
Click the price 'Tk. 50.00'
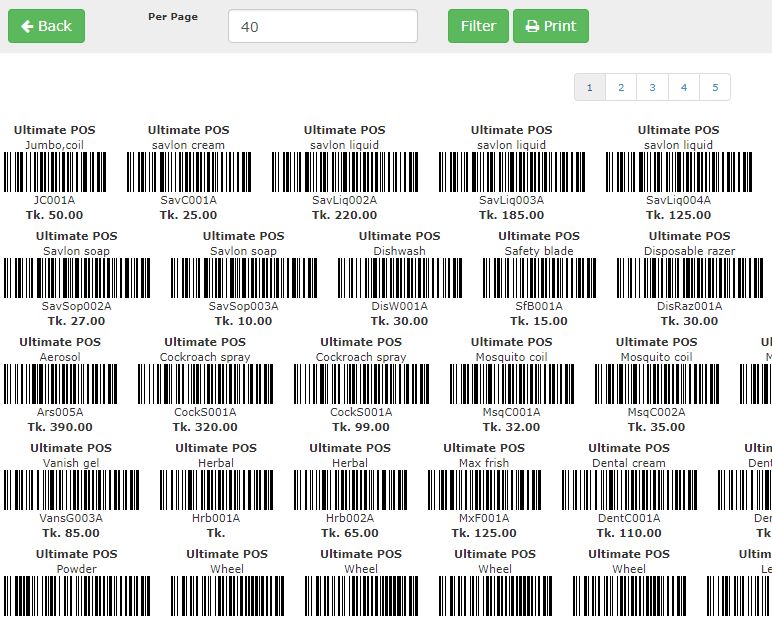pyautogui.click(x=55, y=215)
